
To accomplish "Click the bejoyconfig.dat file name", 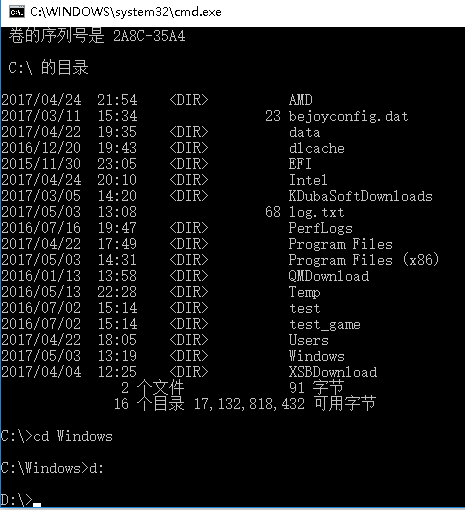I will click(348, 116).
